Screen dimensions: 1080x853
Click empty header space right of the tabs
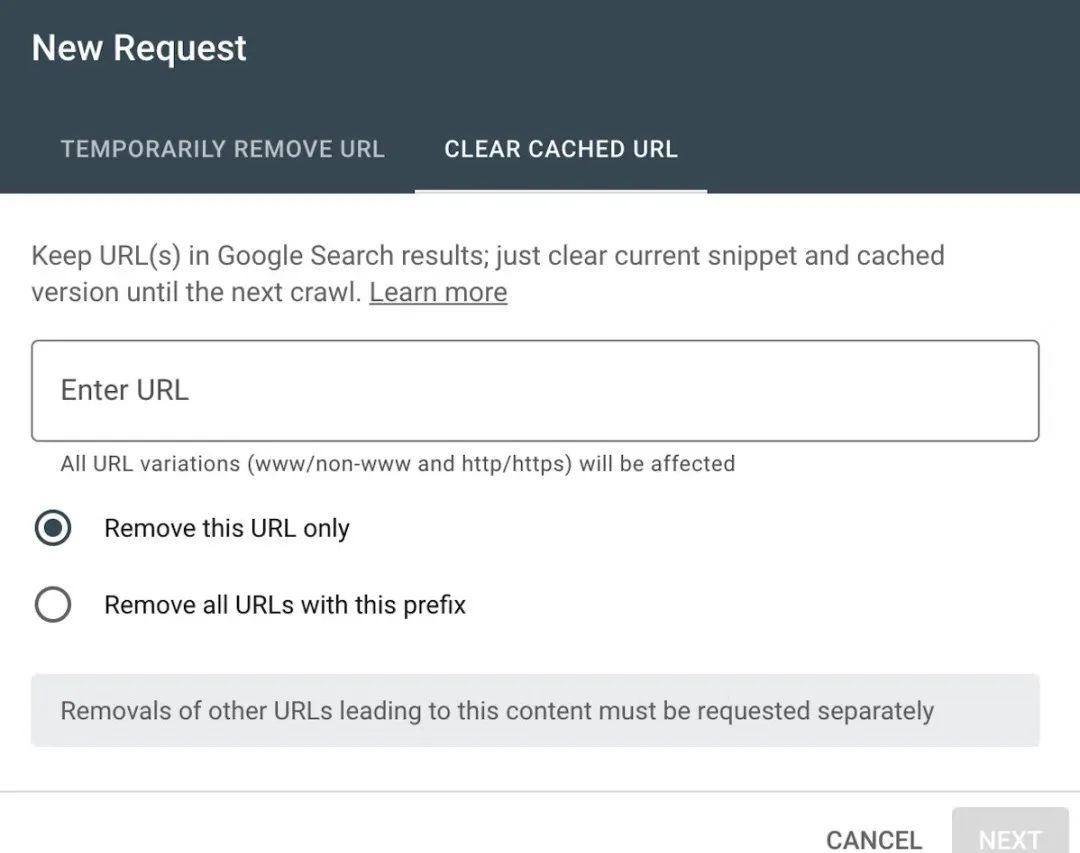[890, 149]
